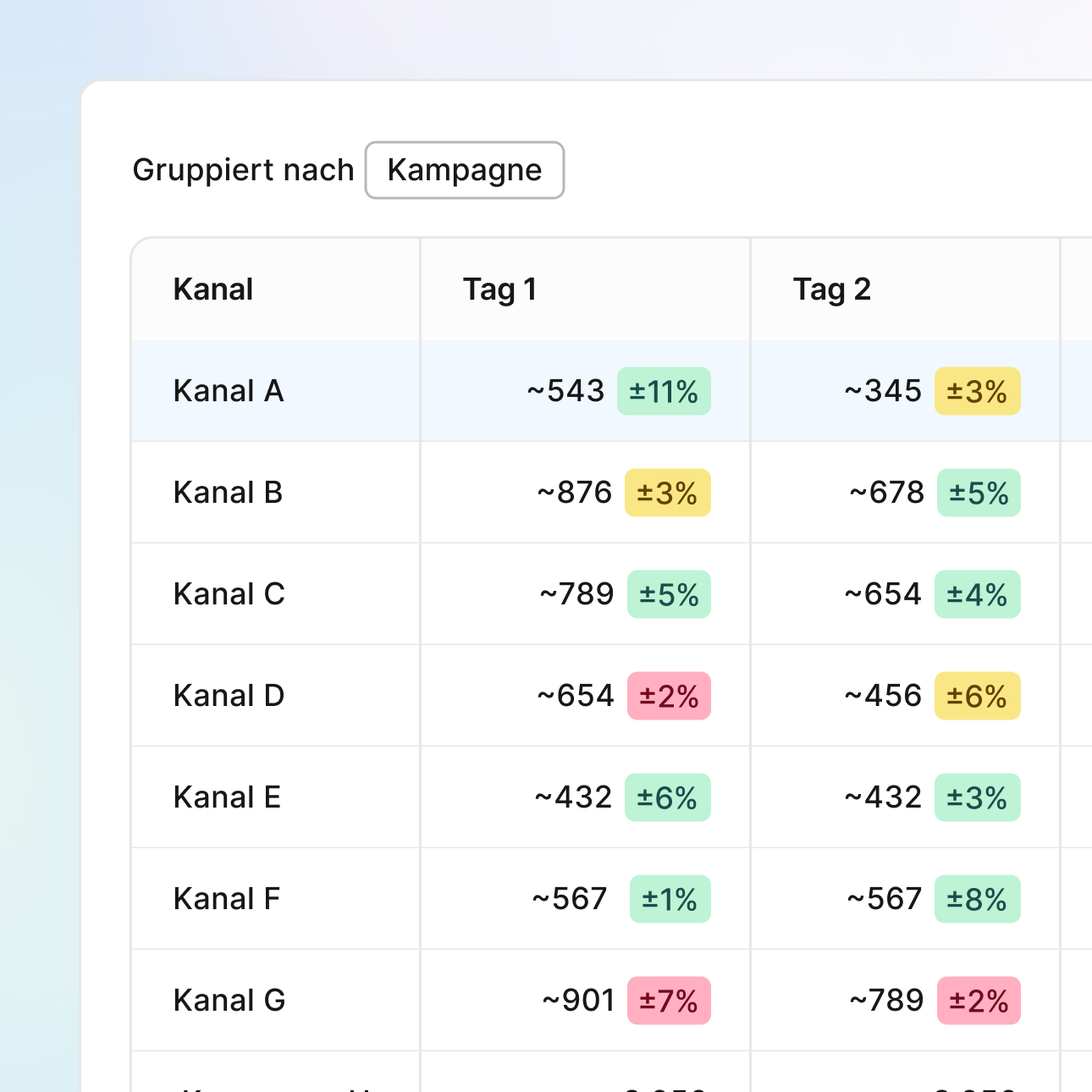This screenshot has width=1092, height=1092.
Task: Select the Kanal E row label
Action: (x=227, y=797)
